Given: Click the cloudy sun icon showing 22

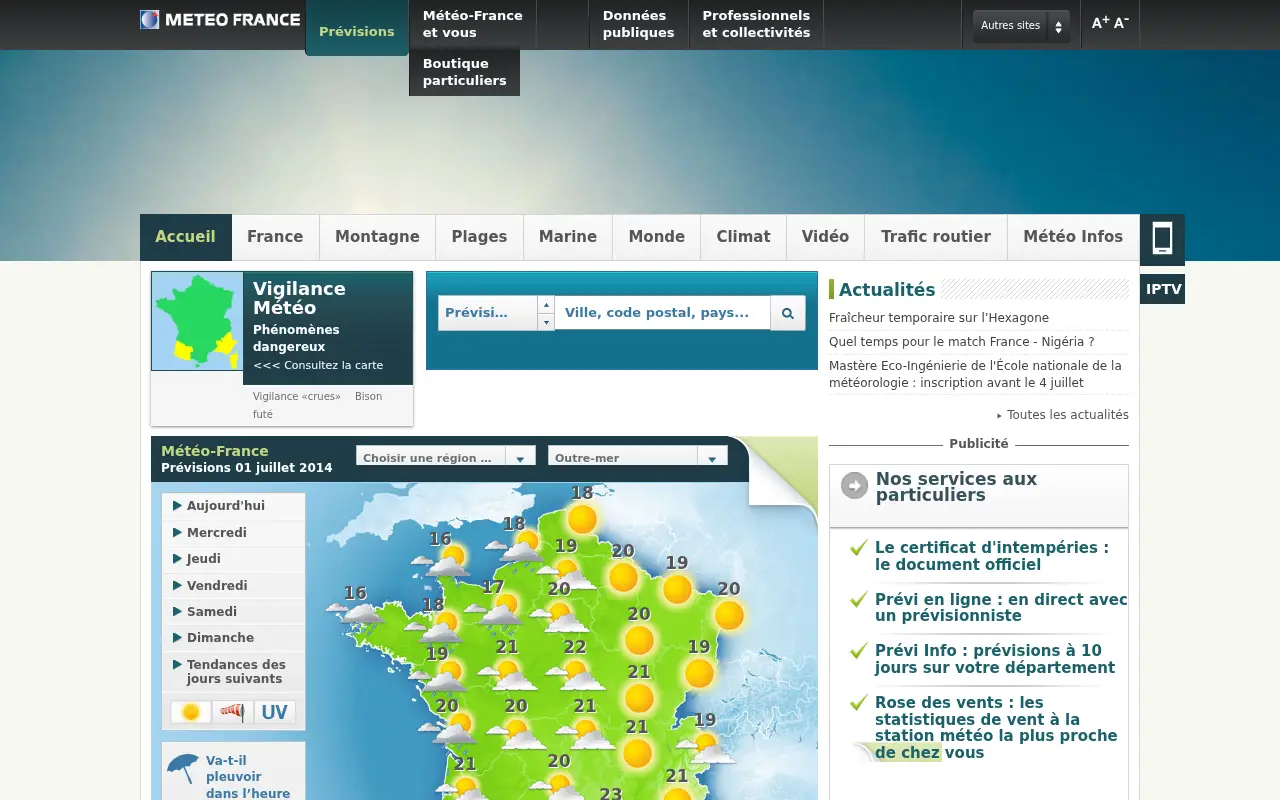Looking at the screenshot, I should pos(575,674).
